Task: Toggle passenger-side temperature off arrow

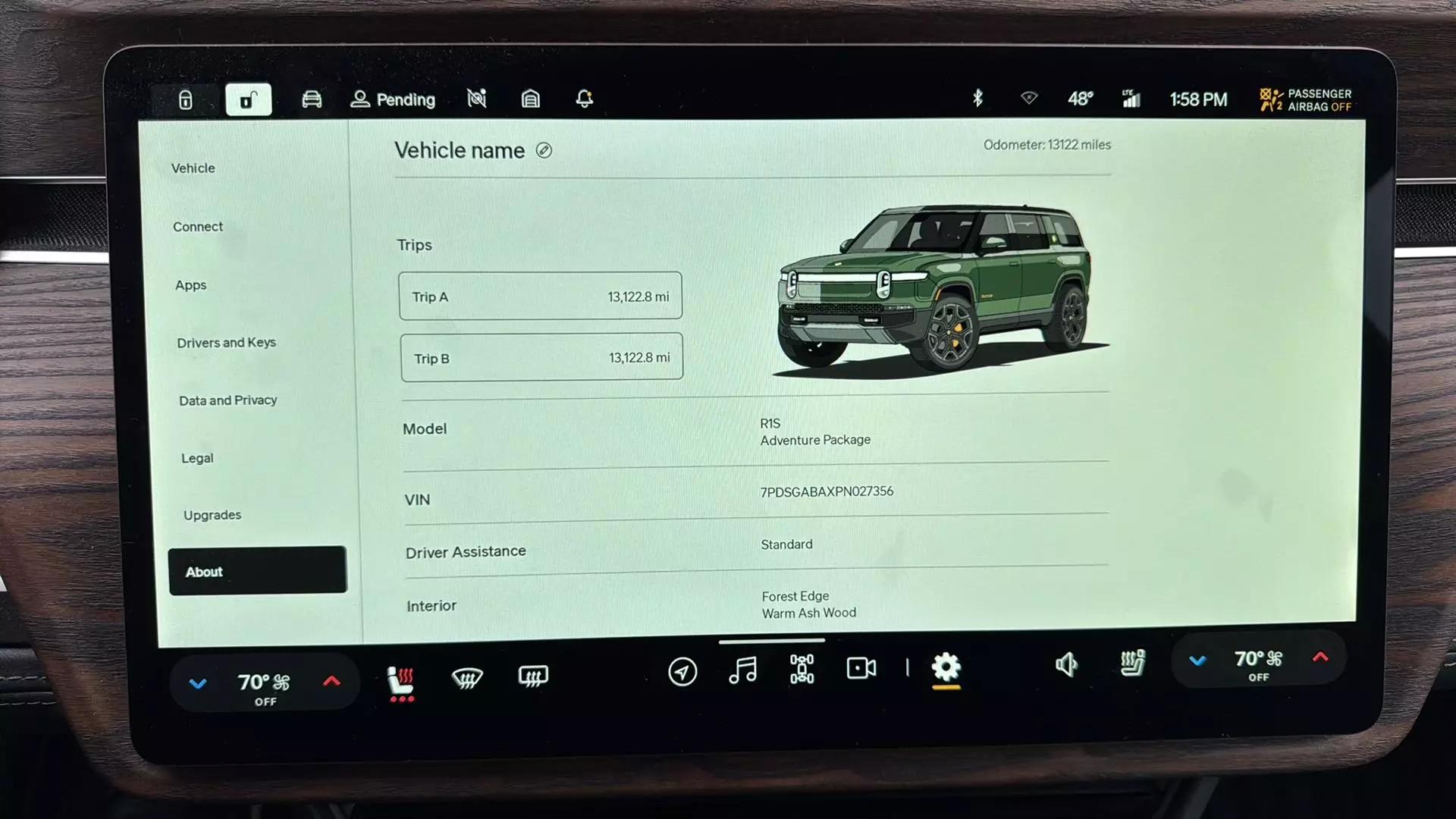Action: click(1198, 660)
